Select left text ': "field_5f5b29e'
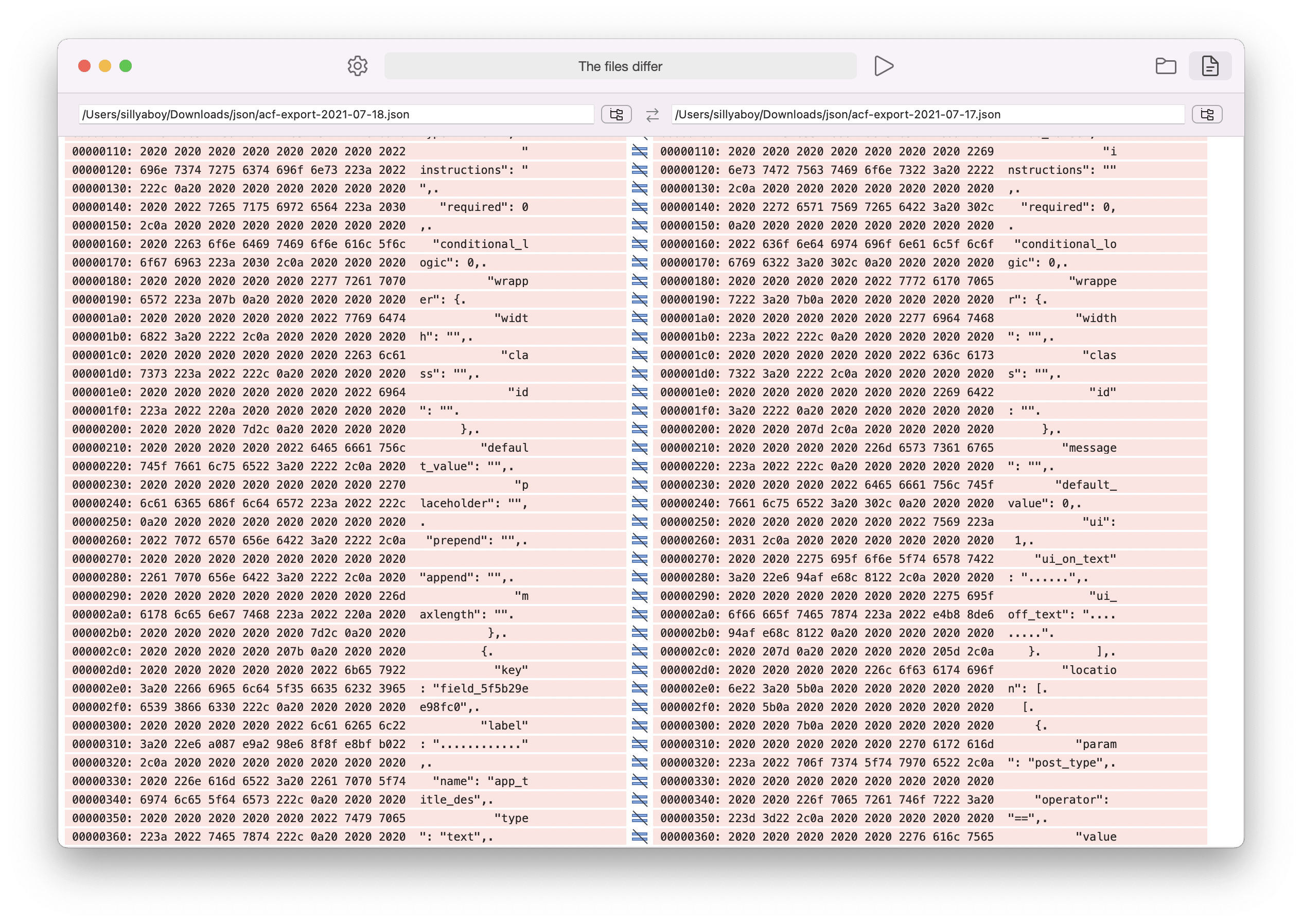The height and width of the screenshot is (924, 1302). 474,688
